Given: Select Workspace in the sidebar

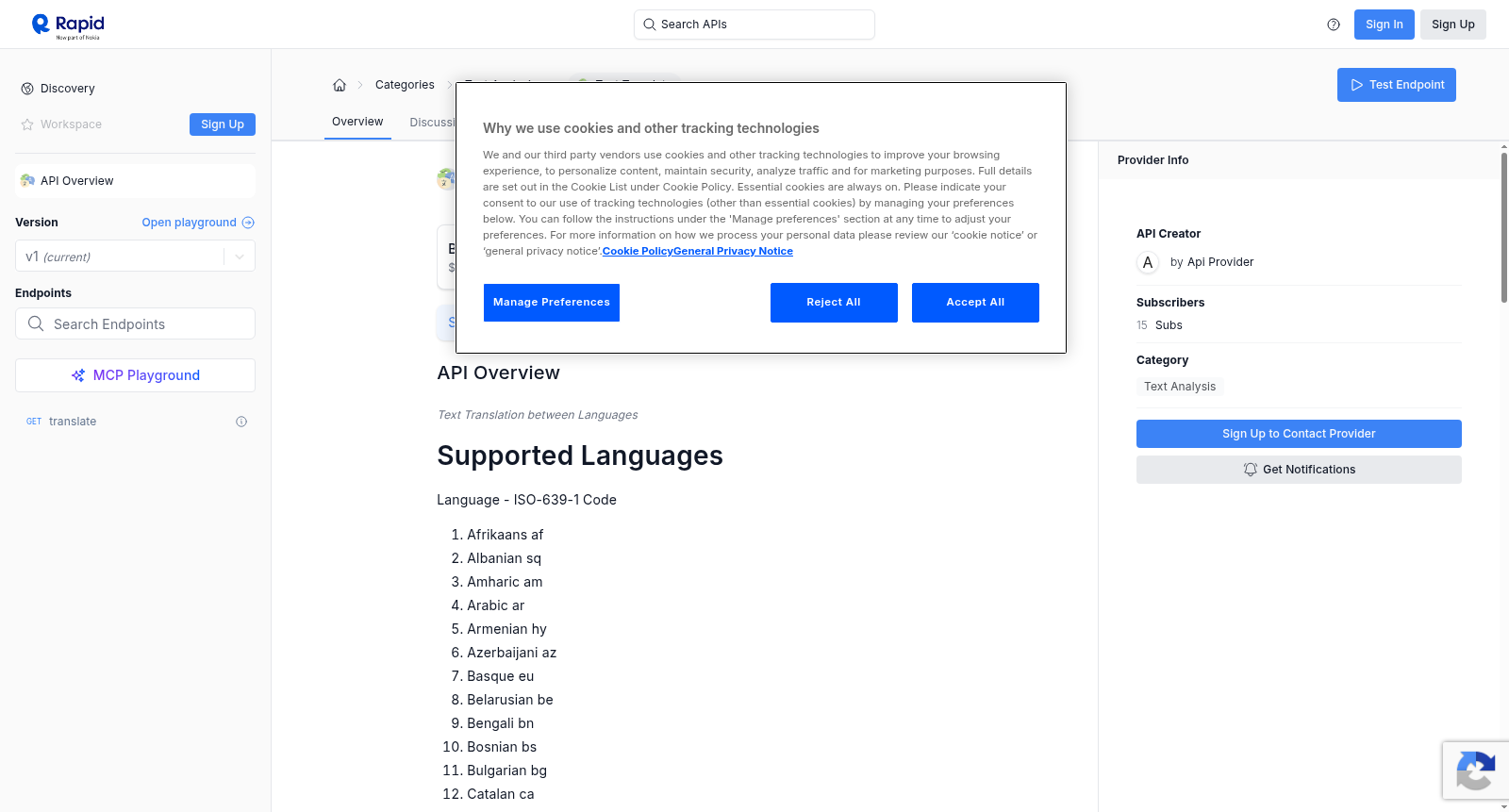Looking at the screenshot, I should point(71,124).
